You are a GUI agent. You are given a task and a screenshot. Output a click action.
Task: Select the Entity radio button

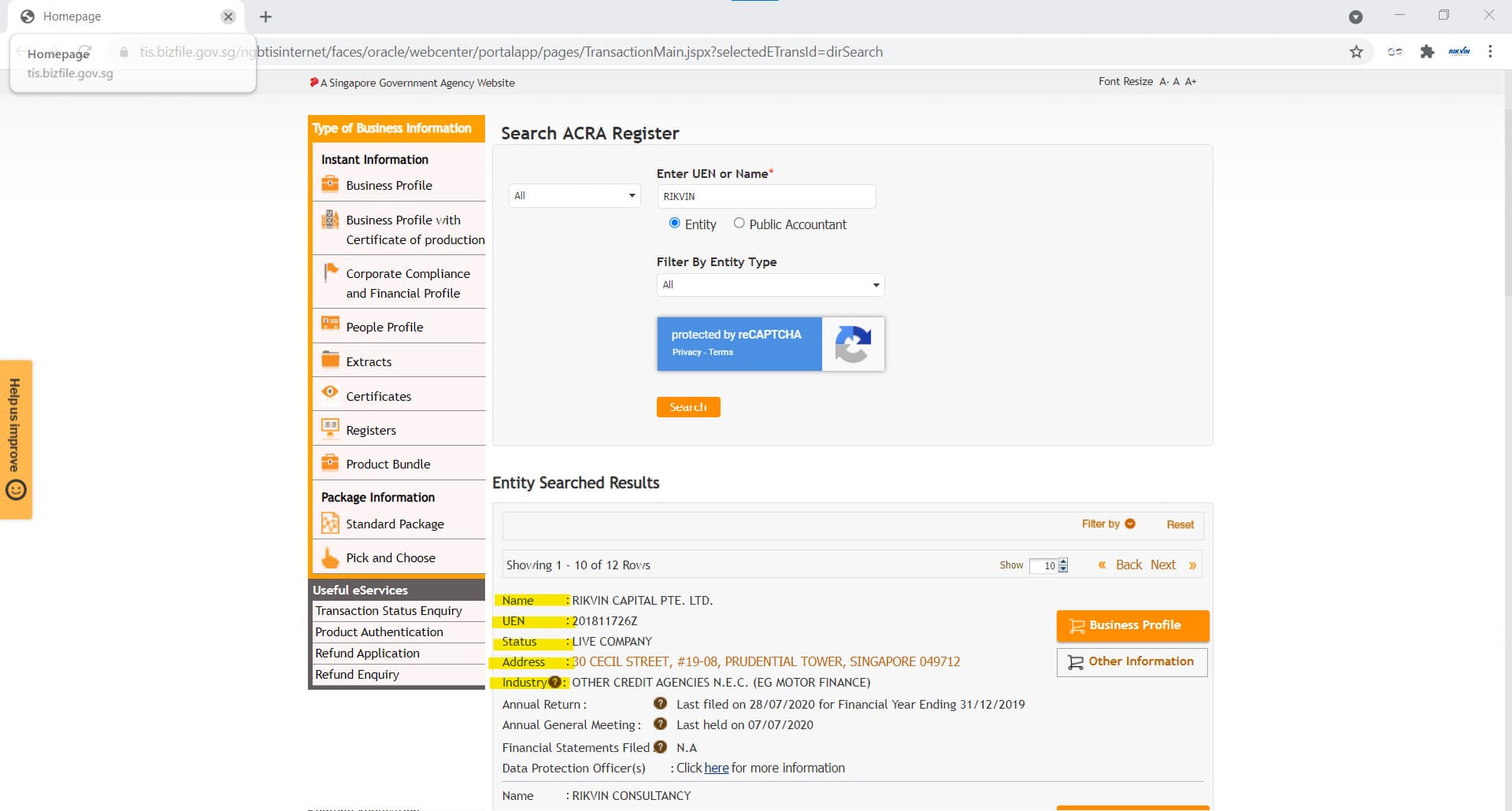674,223
